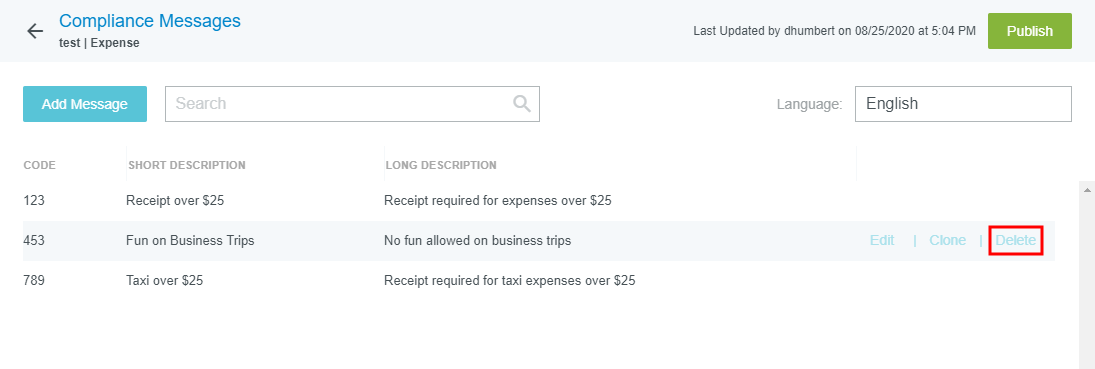
Task: Focus the Search input field
Action: coord(352,104)
